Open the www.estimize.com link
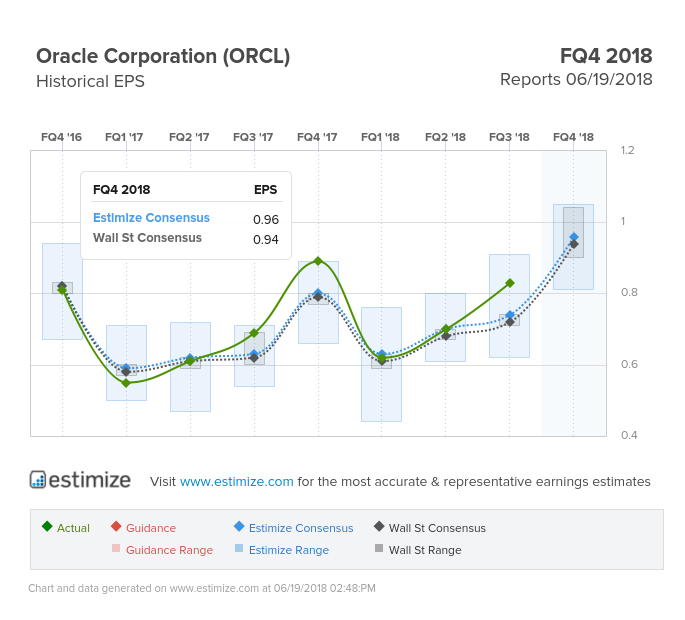 (236, 481)
